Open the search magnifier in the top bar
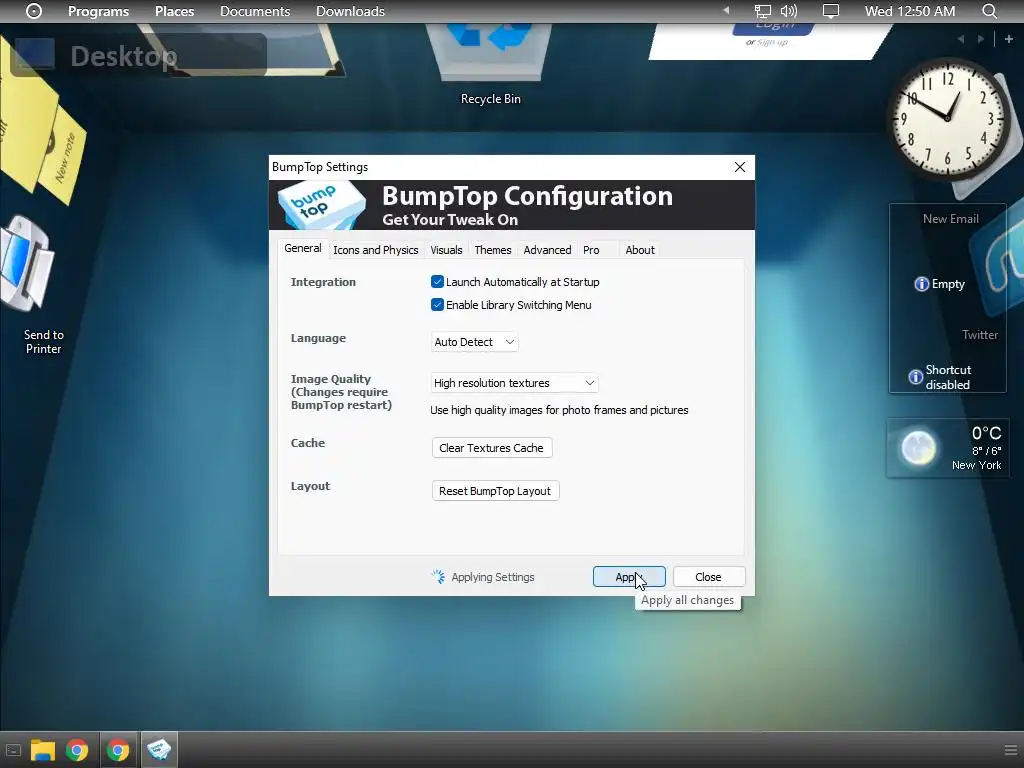This screenshot has width=1024, height=768. [989, 11]
